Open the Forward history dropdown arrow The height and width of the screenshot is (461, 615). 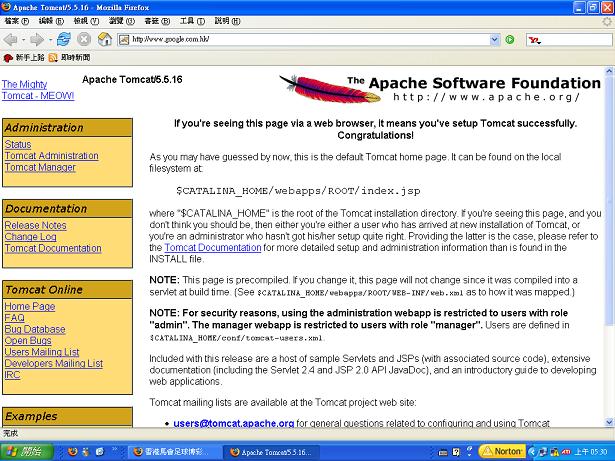(50, 40)
